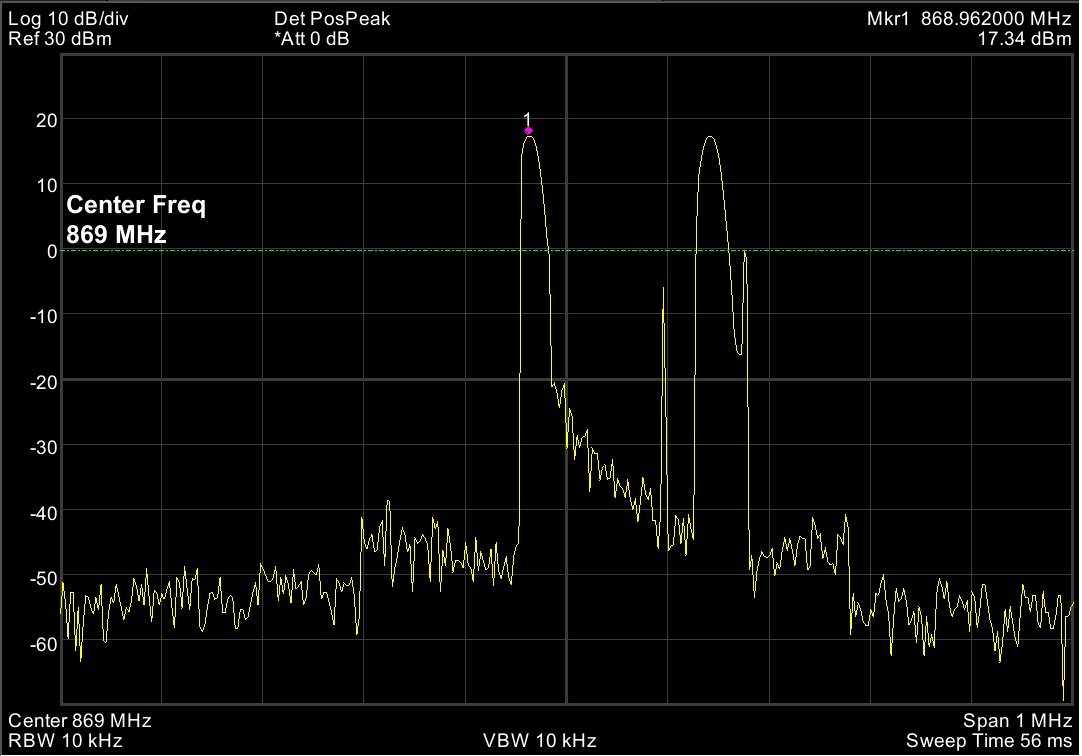Click the 10 label on the amplitude axis
This screenshot has width=1082, height=756.
[46, 185]
